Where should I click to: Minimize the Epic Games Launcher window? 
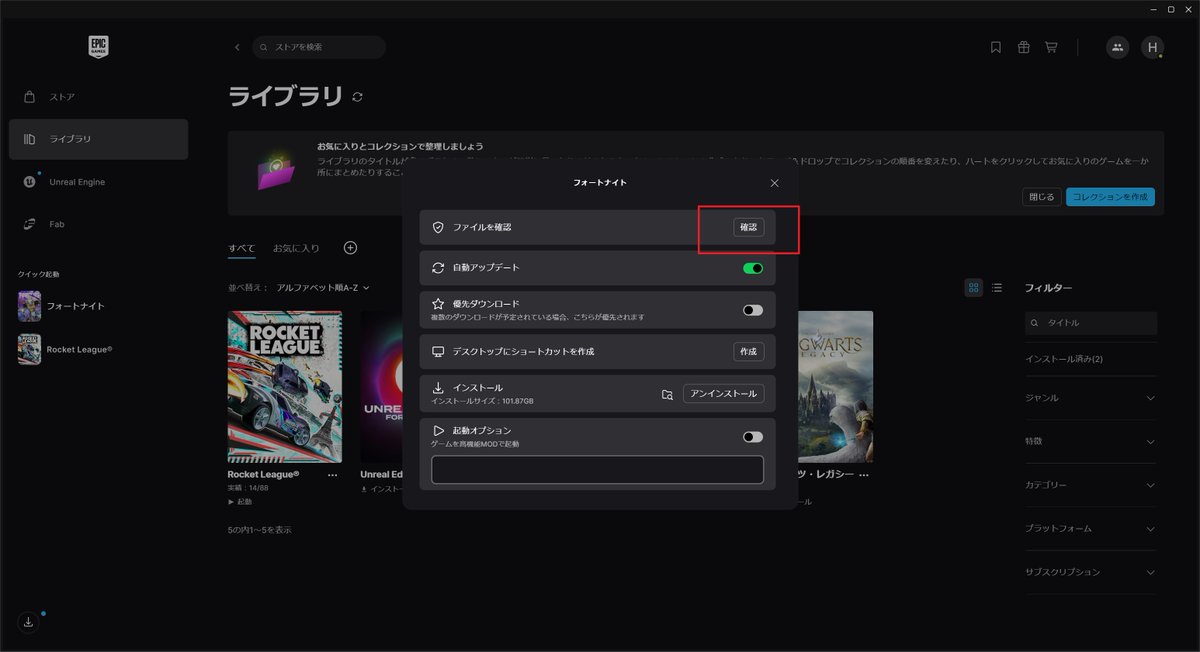click(1153, 8)
